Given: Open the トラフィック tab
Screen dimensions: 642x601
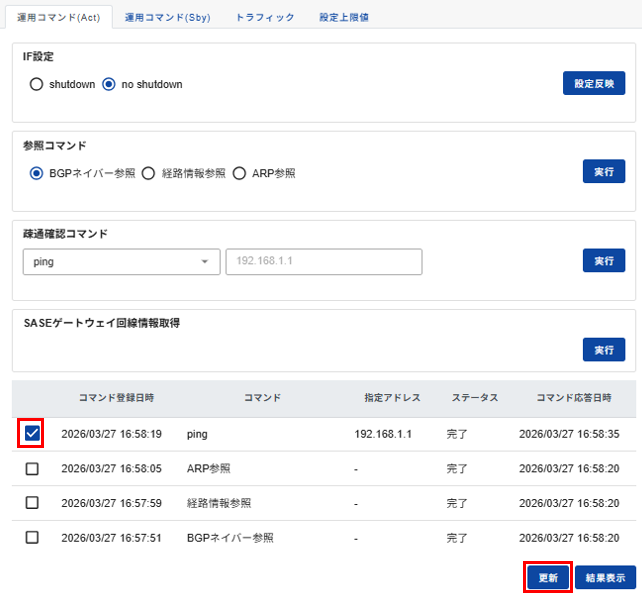Looking at the screenshot, I should click(x=265, y=17).
